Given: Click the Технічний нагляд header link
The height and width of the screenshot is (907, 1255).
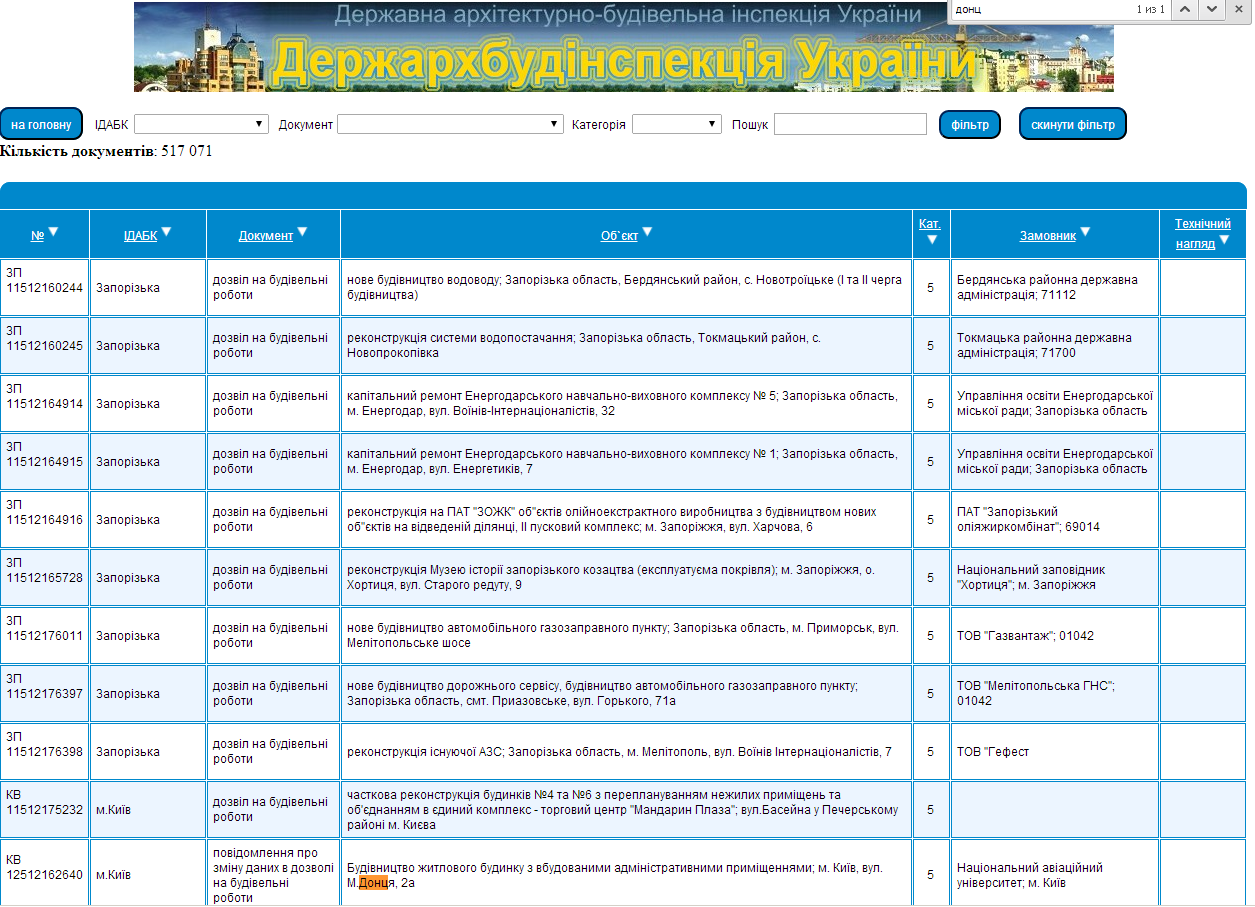Looking at the screenshot, I should [x=1202, y=233].
